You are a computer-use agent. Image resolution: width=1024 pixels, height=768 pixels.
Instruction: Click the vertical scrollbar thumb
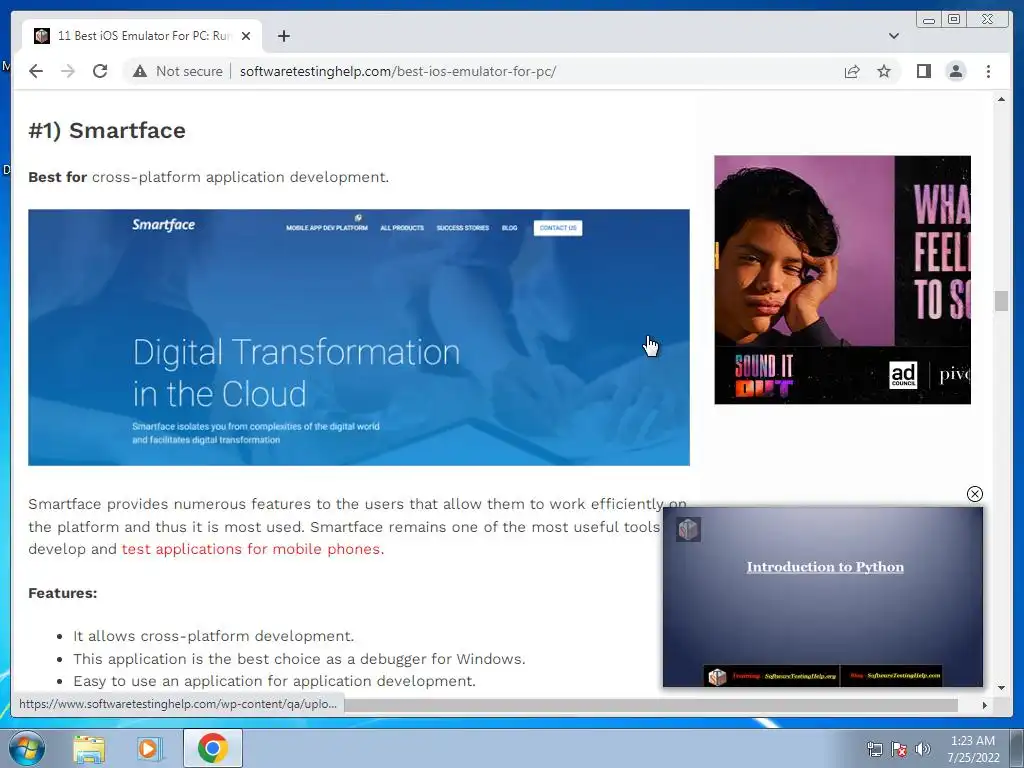click(1001, 301)
